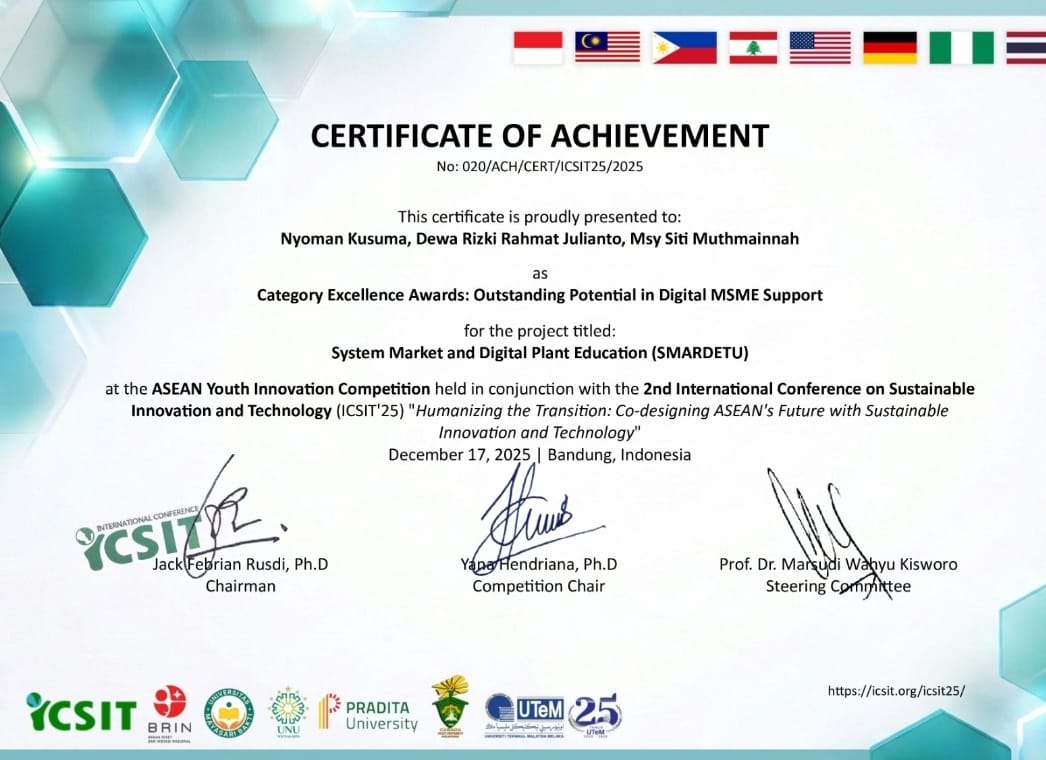Click the ICSIT logo in bottom-left footer
Screen dimensions: 1046x760
[81, 713]
